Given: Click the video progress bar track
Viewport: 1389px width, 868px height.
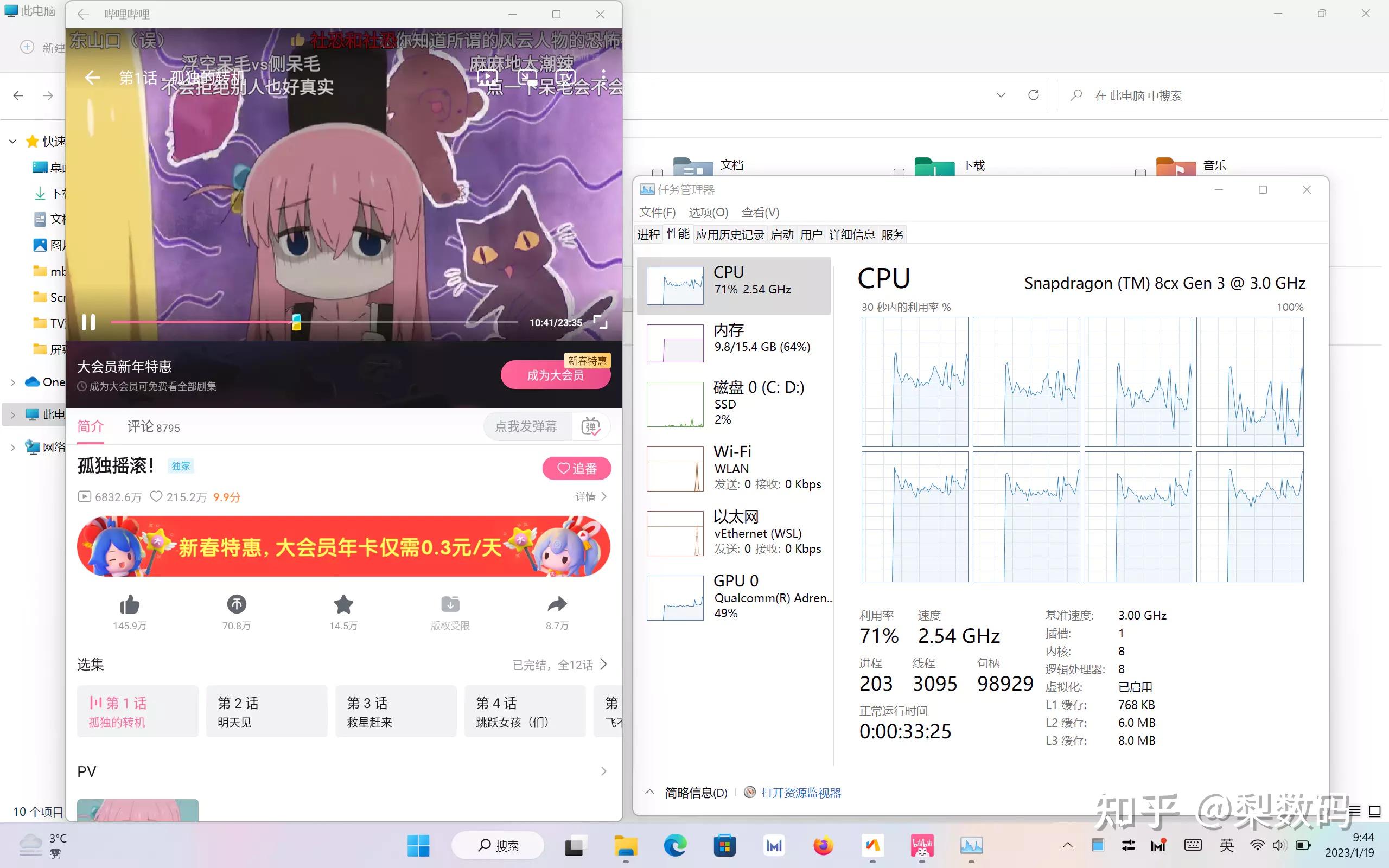Looking at the screenshot, I should coord(315,322).
